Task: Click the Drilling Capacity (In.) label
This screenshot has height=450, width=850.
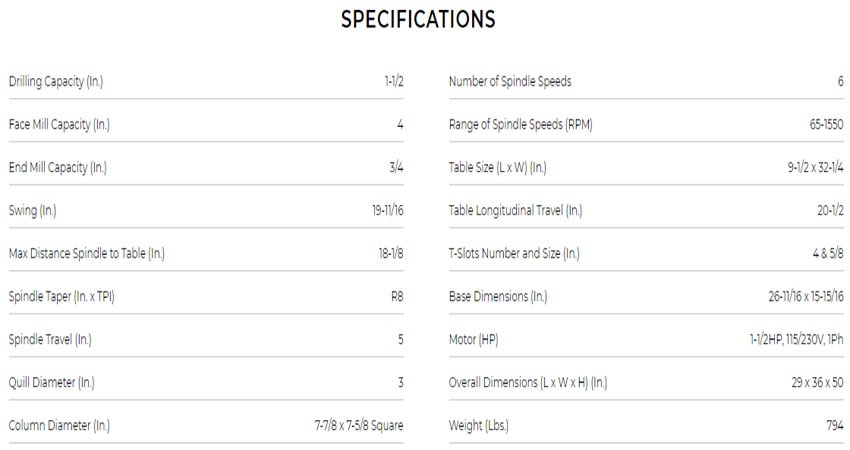Action: click(55, 82)
